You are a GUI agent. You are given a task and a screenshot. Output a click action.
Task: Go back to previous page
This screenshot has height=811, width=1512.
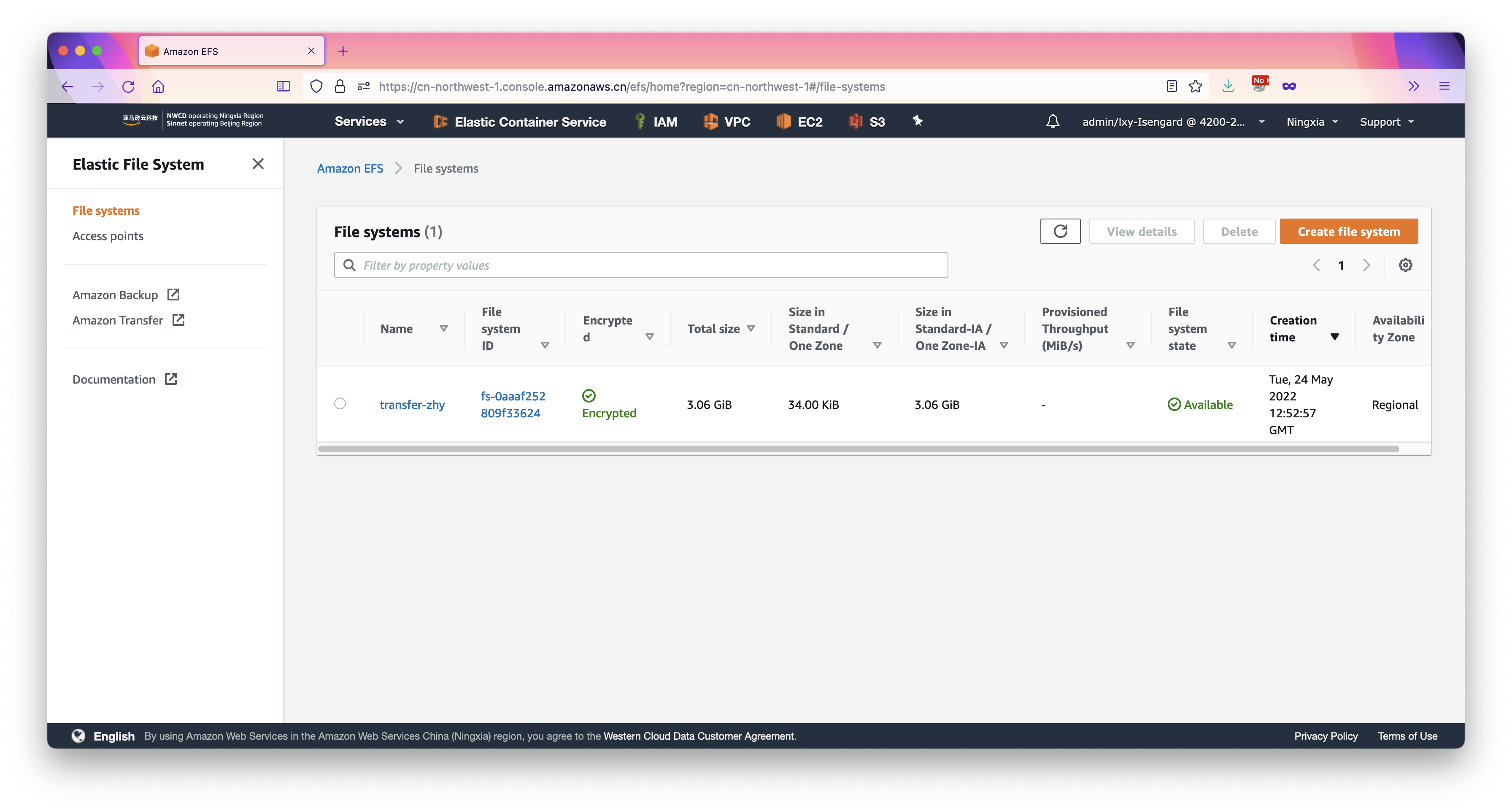point(67,87)
